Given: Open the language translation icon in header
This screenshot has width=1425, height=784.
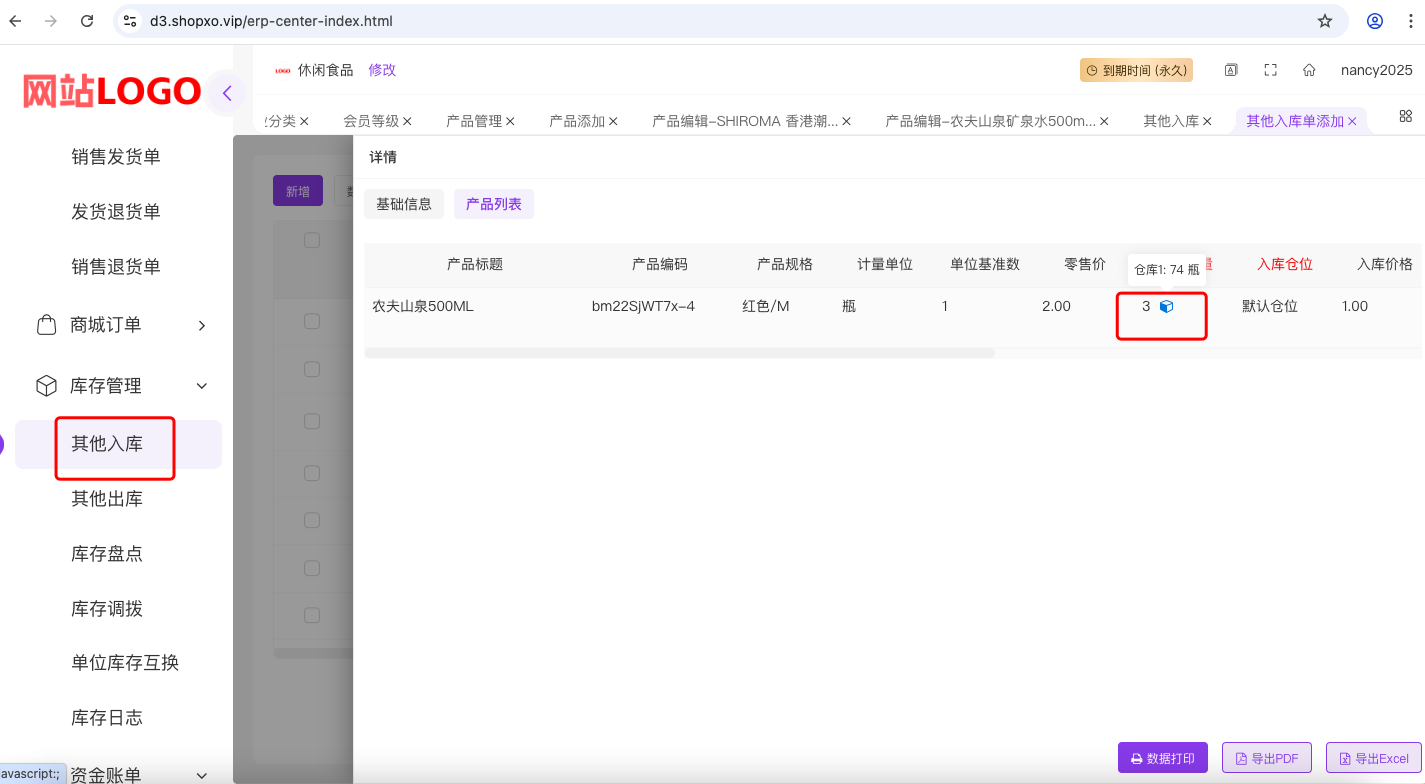Looking at the screenshot, I should pos(1231,70).
